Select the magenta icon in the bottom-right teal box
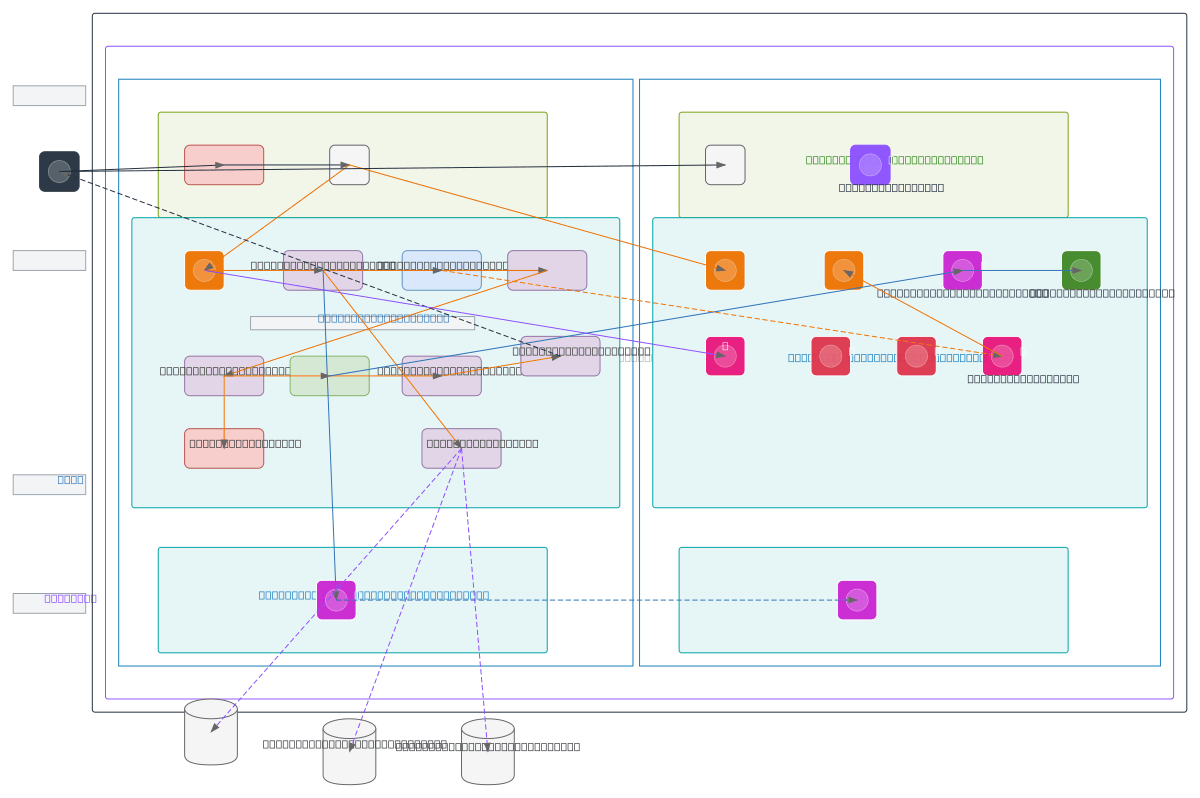 pyautogui.click(x=857, y=600)
